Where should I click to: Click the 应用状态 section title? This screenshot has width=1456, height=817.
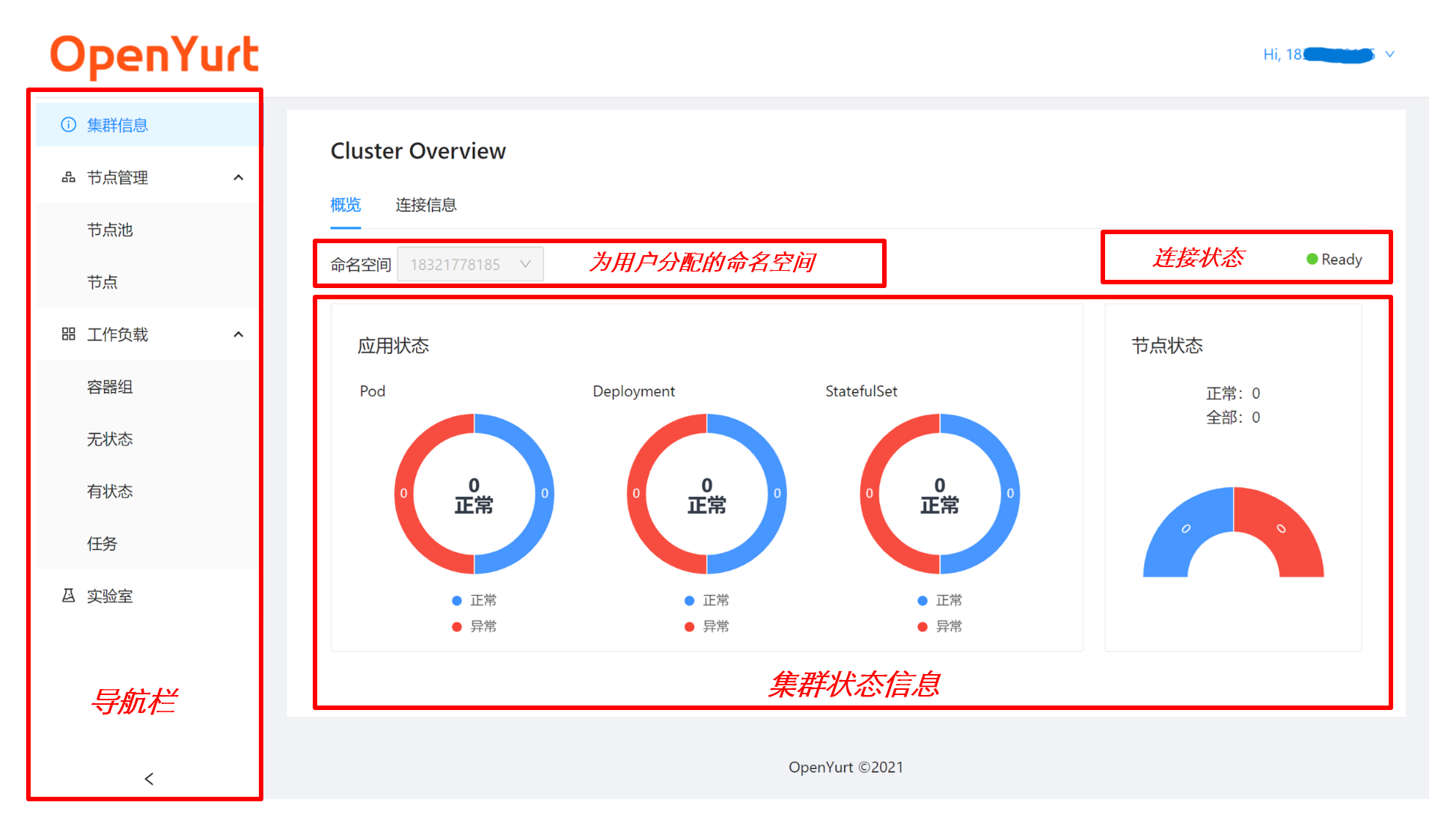point(394,346)
